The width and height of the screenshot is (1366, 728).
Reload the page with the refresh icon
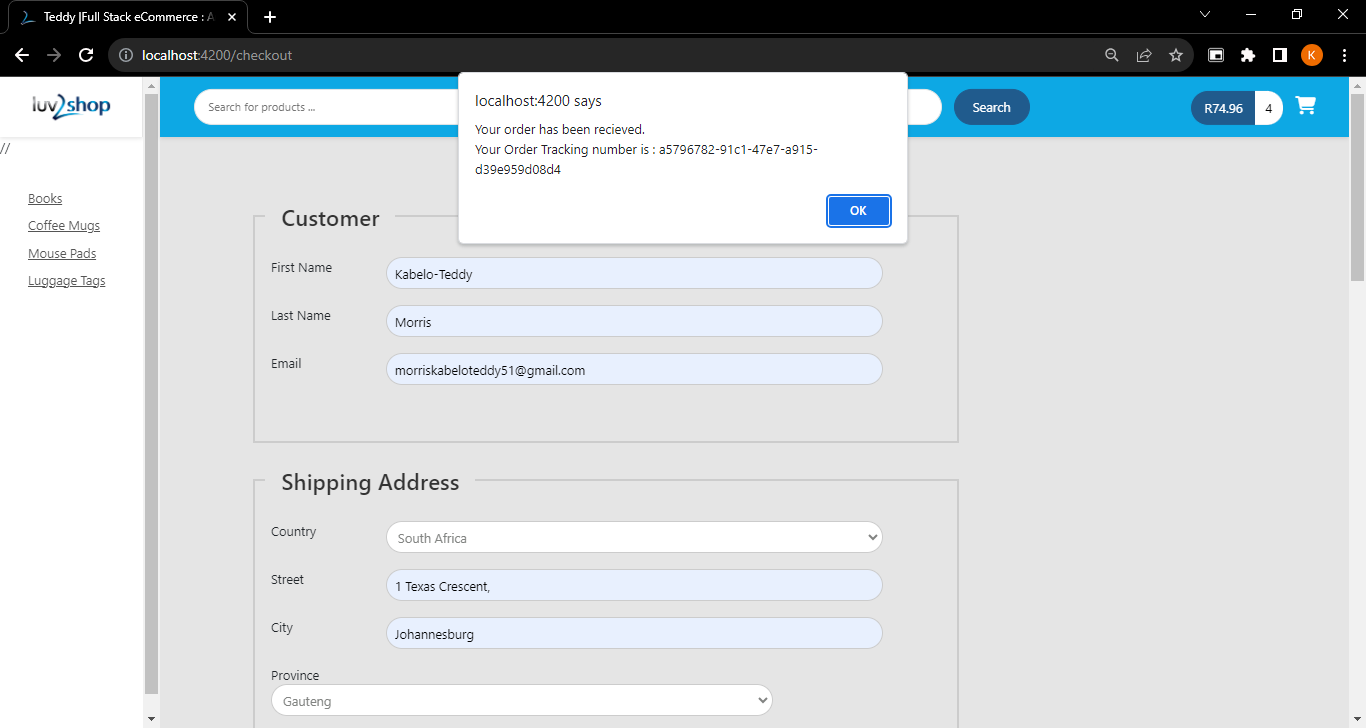pyautogui.click(x=86, y=55)
